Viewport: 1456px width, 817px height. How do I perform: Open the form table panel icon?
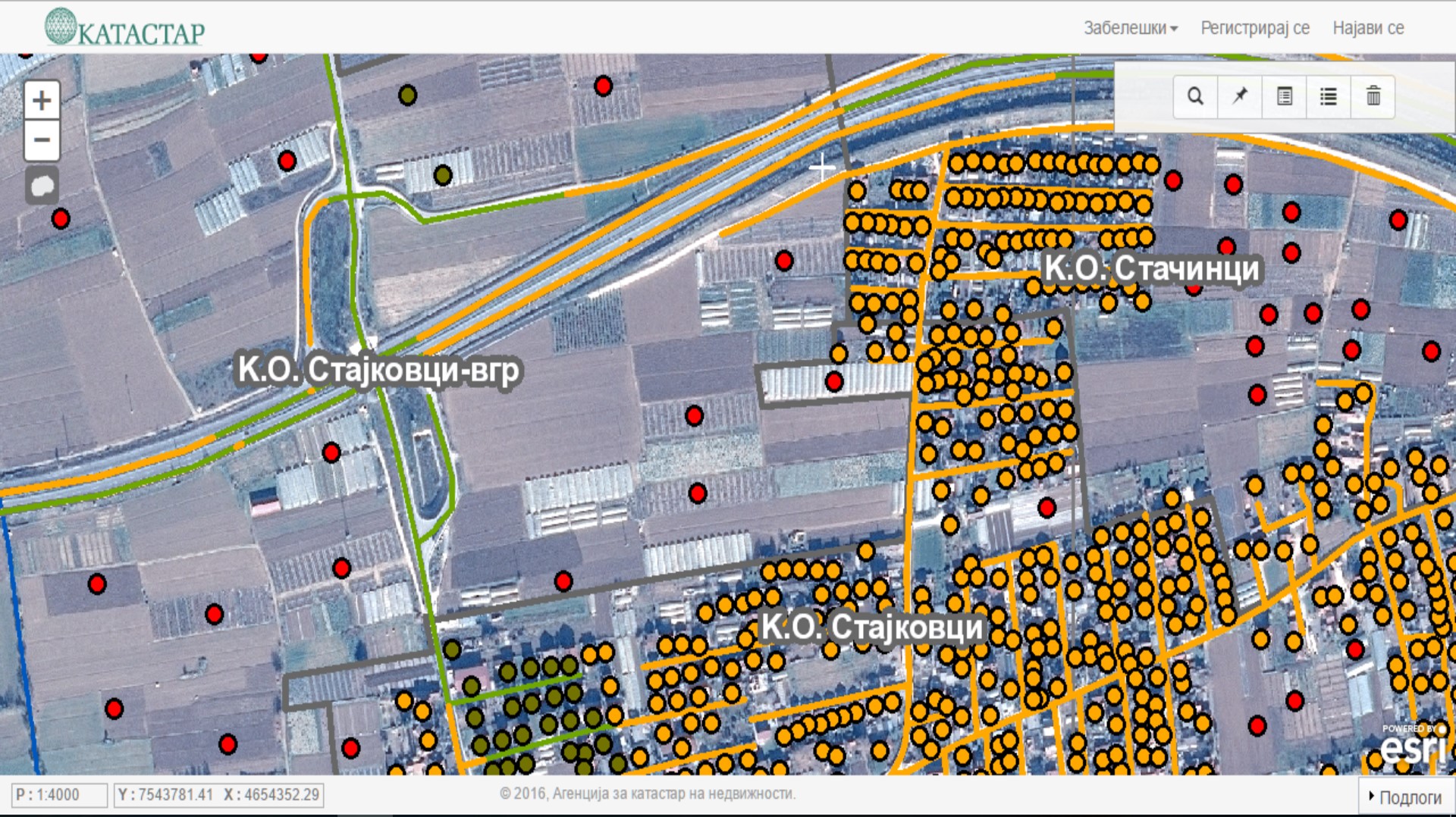pyautogui.click(x=1285, y=96)
